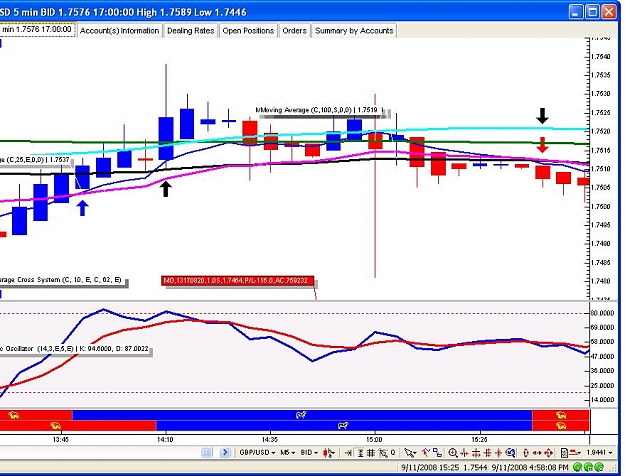Open the 1.9441 value dropdown in toolbar
The width and height of the screenshot is (625, 476).
[x=599, y=452]
